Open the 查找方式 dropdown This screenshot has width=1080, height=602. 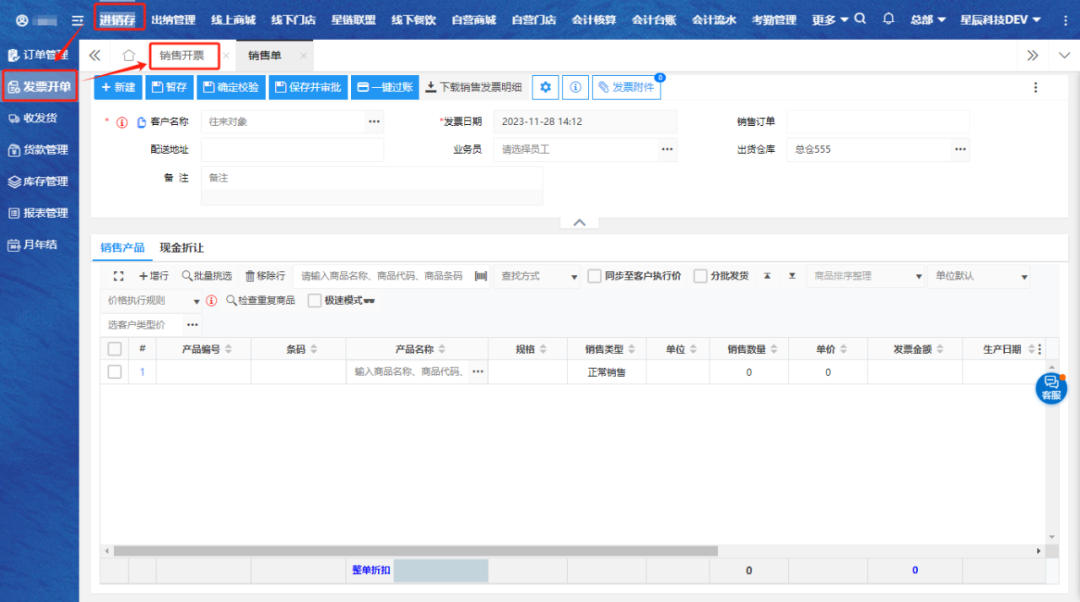tap(539, 276)
